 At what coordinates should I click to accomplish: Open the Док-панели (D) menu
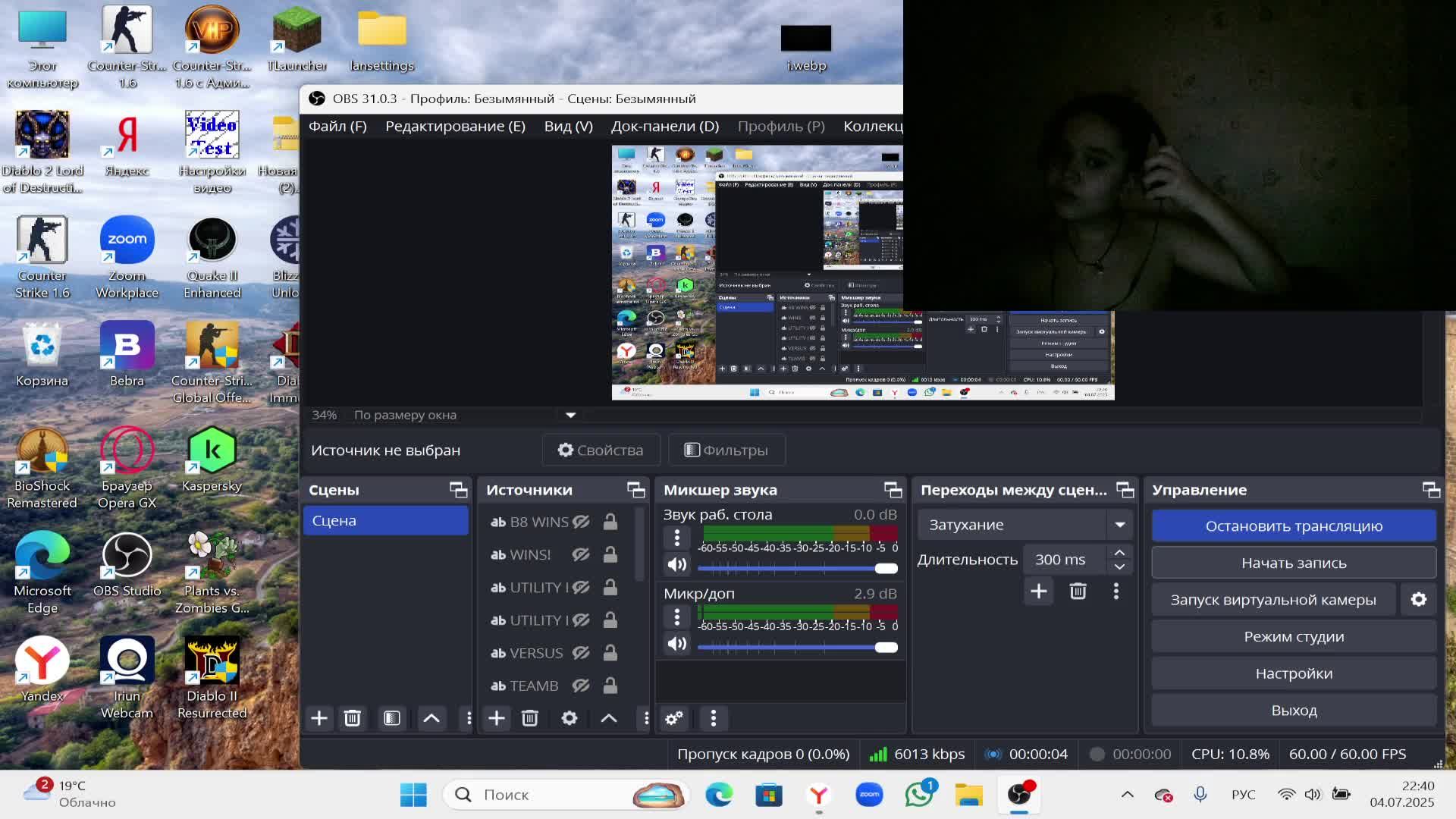coord(664,126)
